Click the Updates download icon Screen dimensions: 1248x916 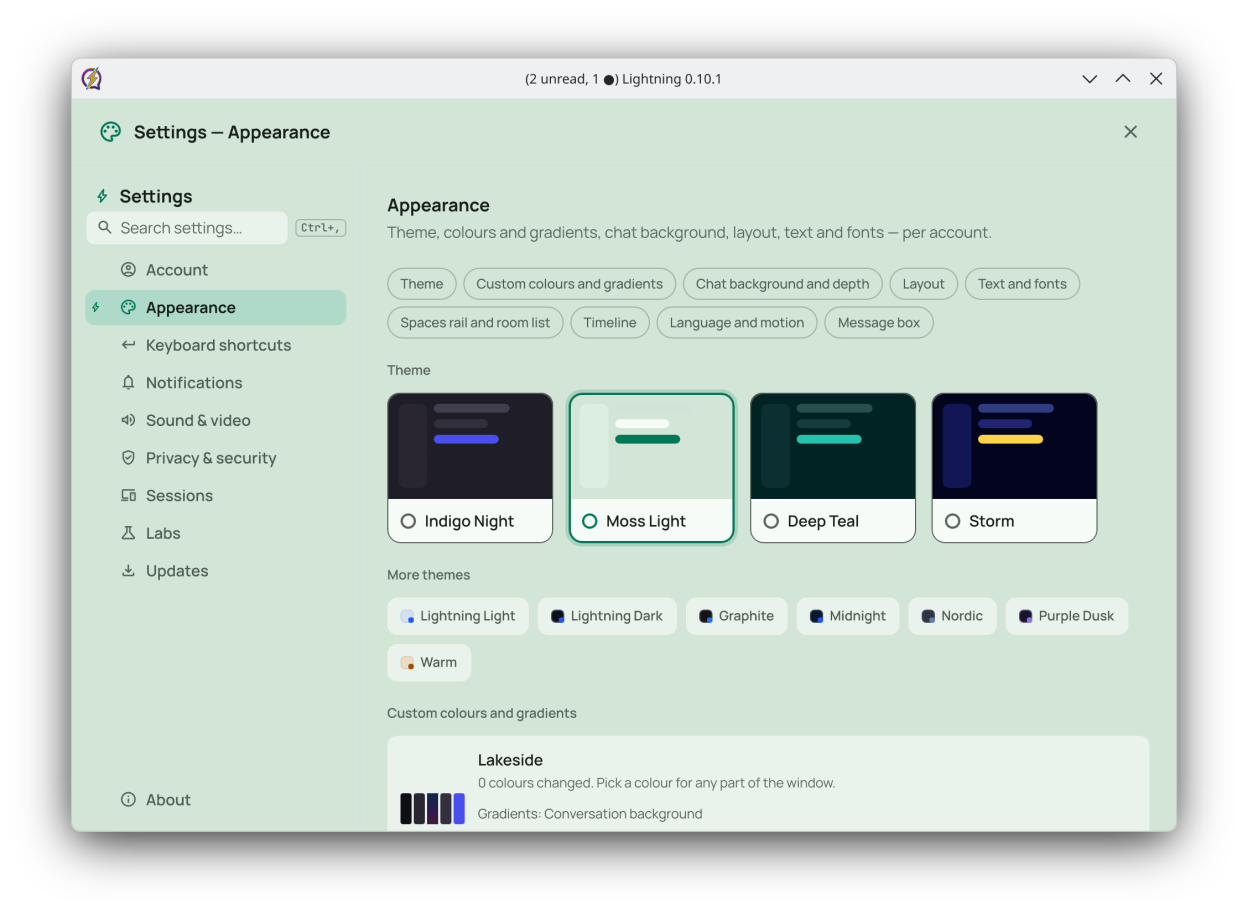point(128,571)
